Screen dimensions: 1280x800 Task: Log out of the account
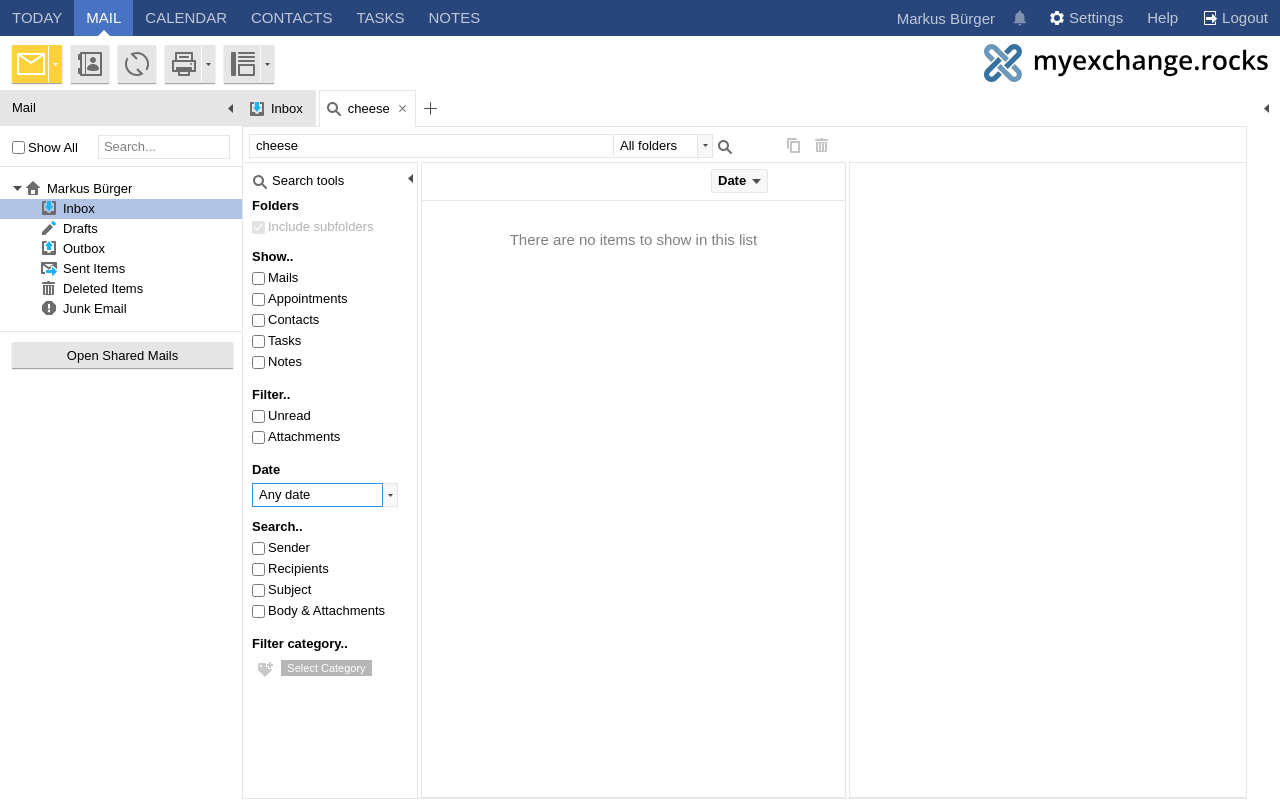click(1235, 18)
